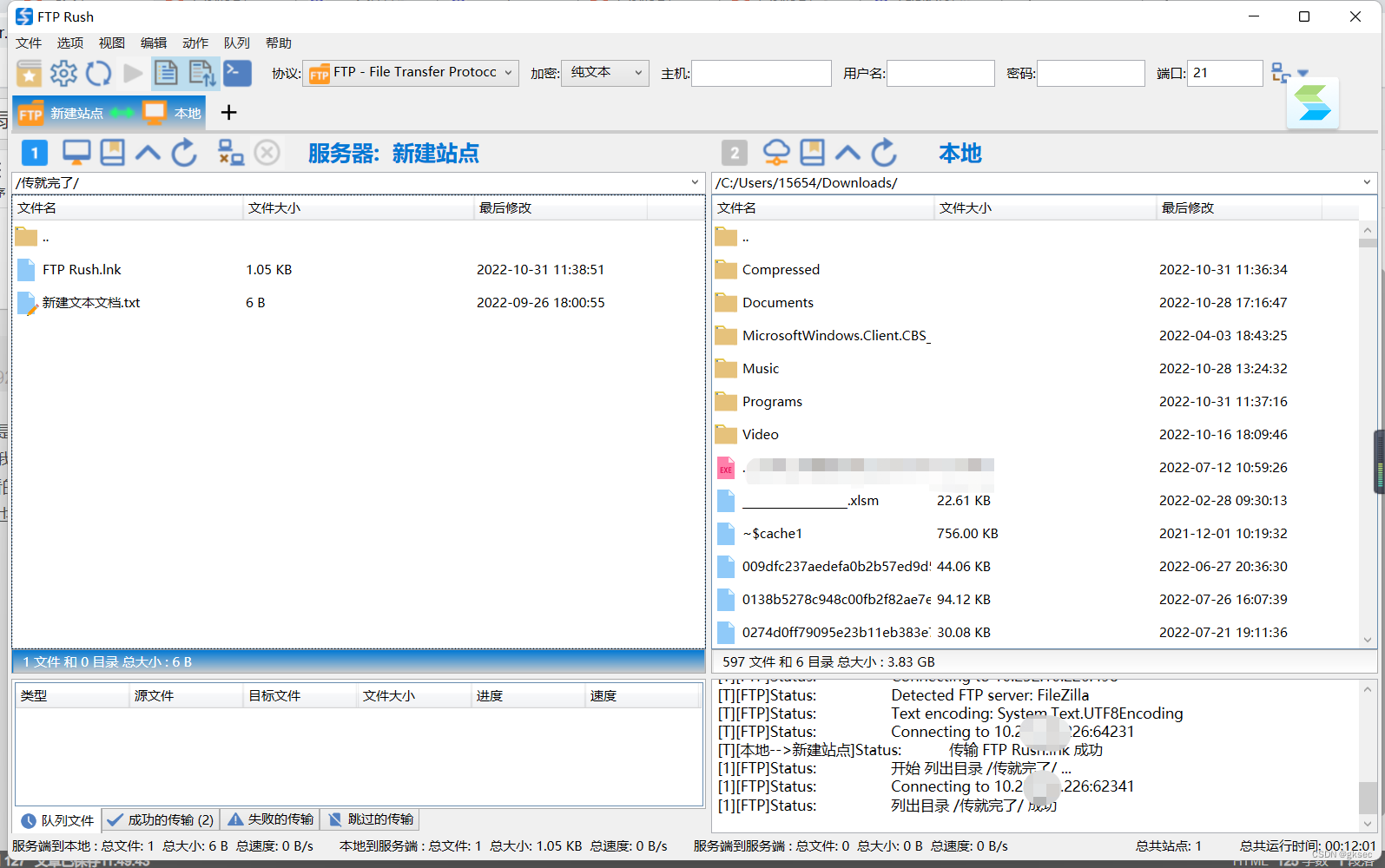Open the terminal command icon
1385x868 pixels.
point(237,73)
